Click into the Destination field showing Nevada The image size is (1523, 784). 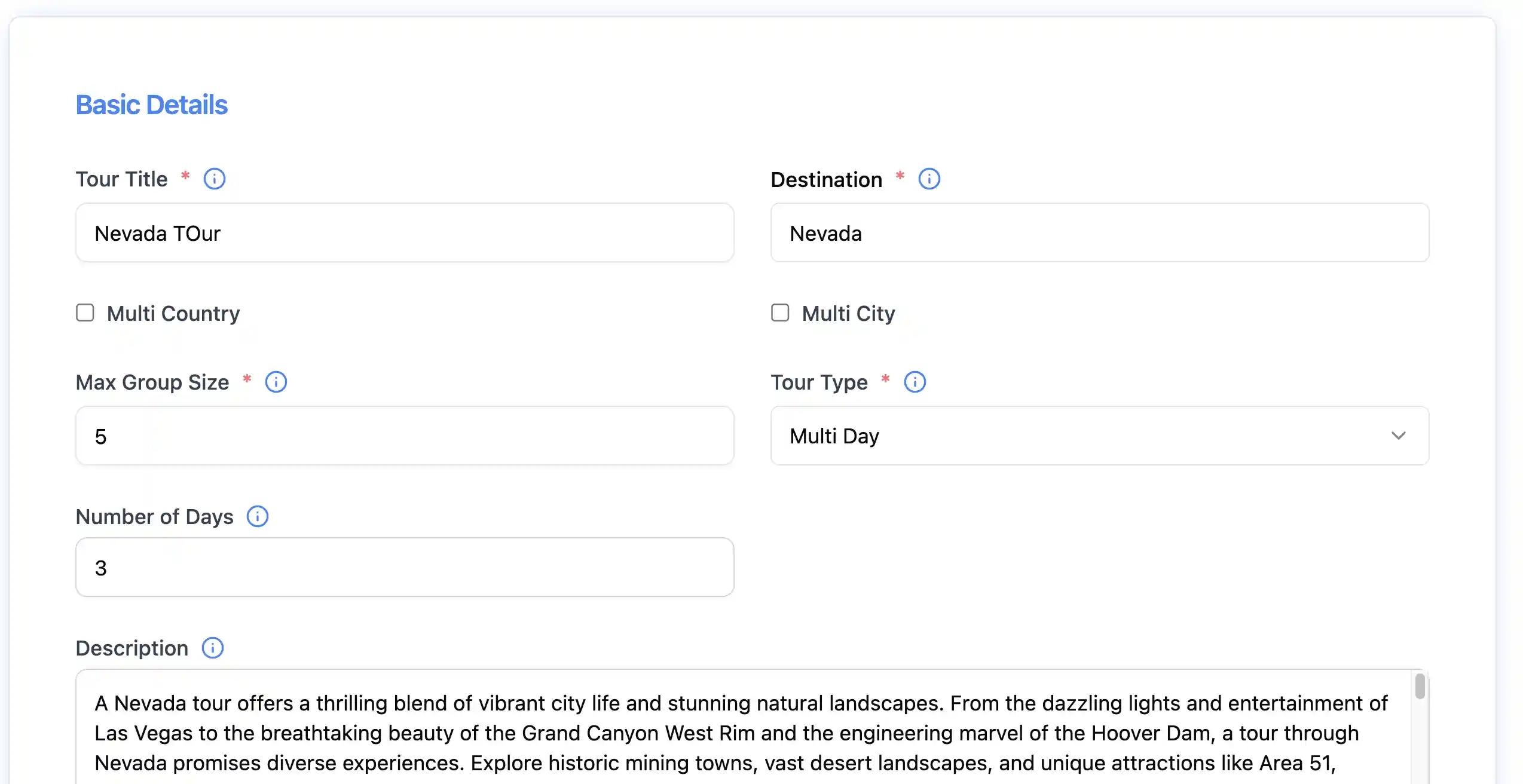pos(1099,232)
